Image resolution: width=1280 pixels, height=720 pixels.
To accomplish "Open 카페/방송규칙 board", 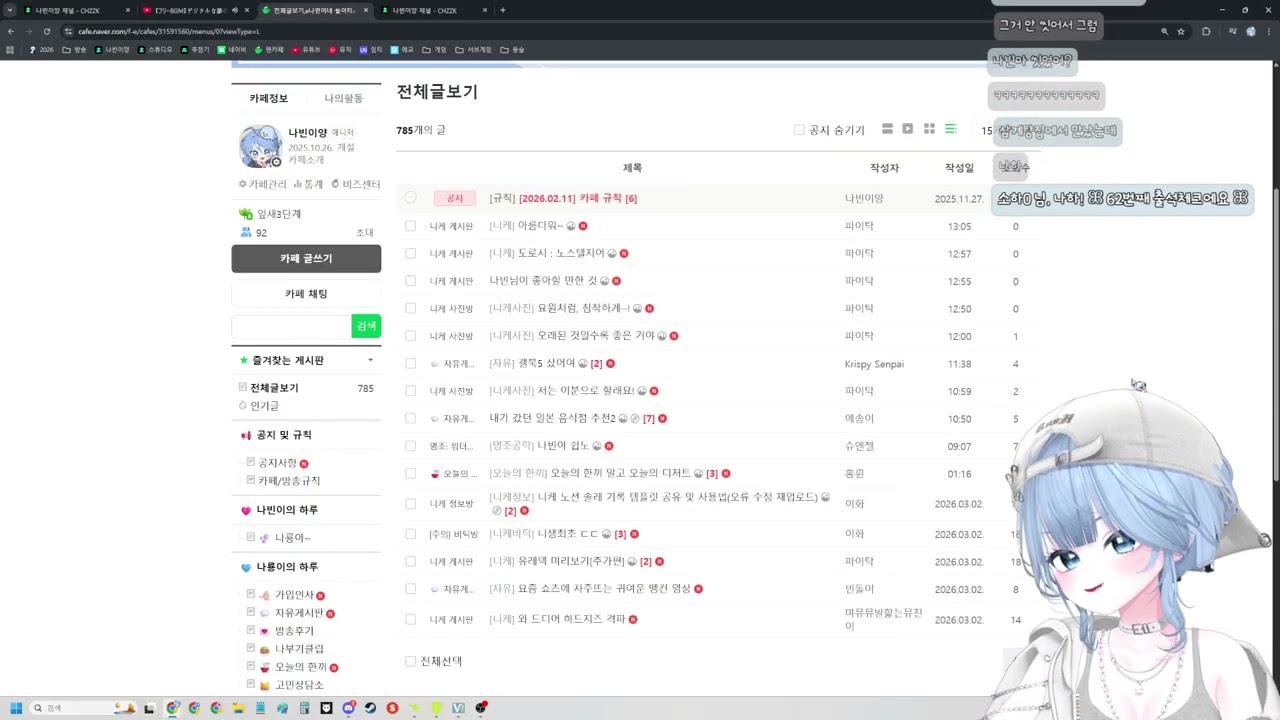I will tap(289, 481).
